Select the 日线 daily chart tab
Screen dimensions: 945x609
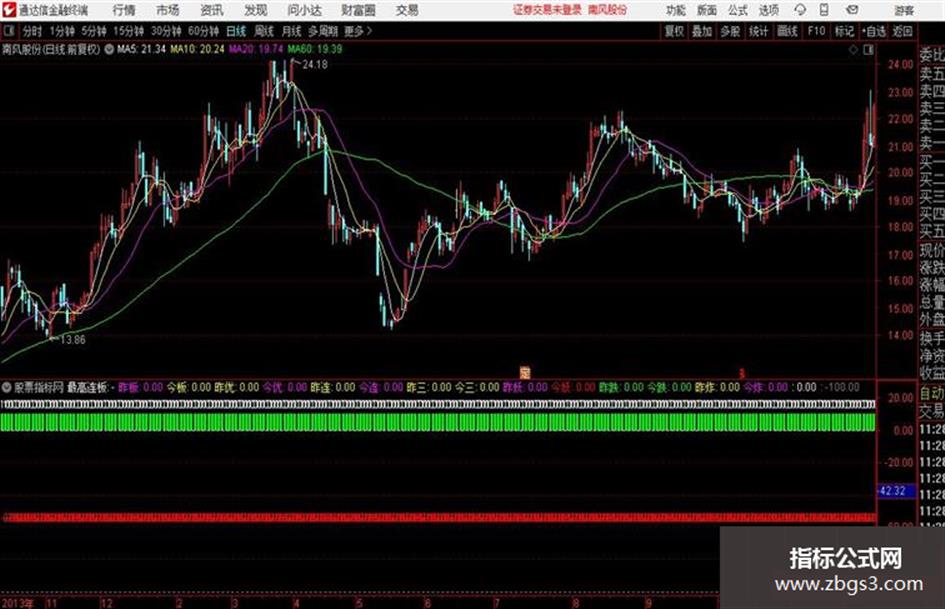coord(236,31)
